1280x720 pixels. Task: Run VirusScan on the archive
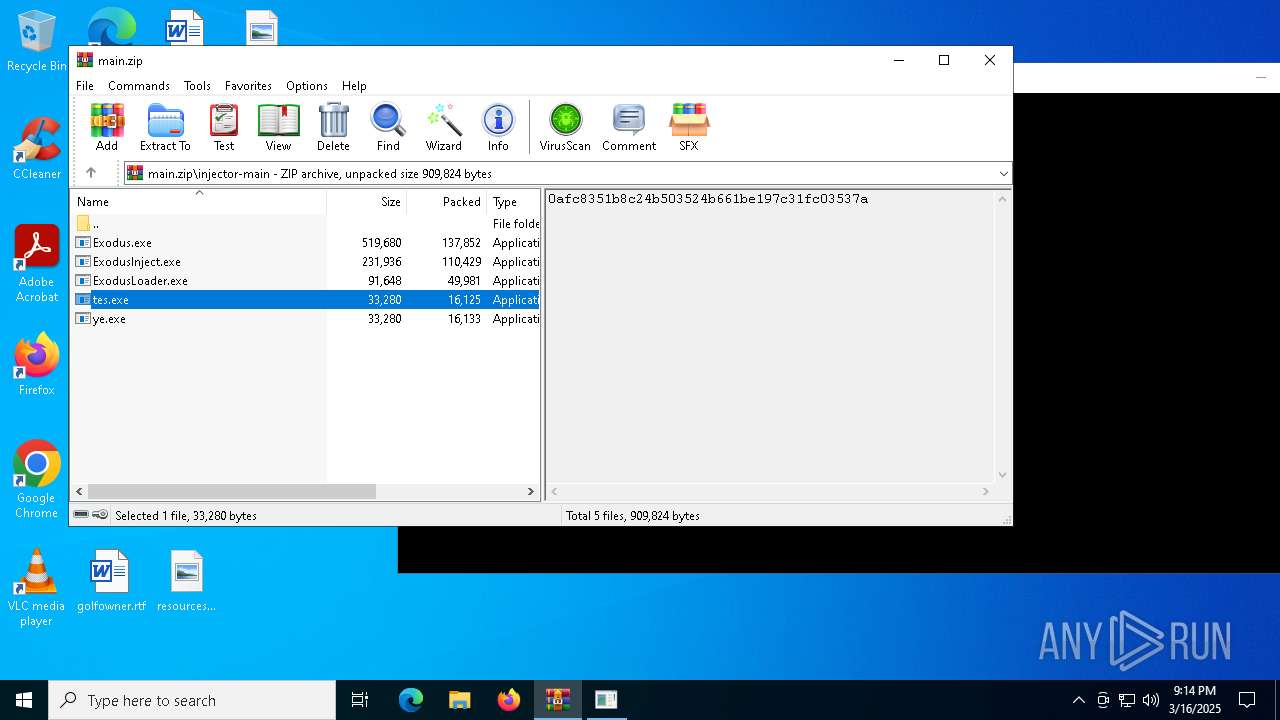point(565,127)
